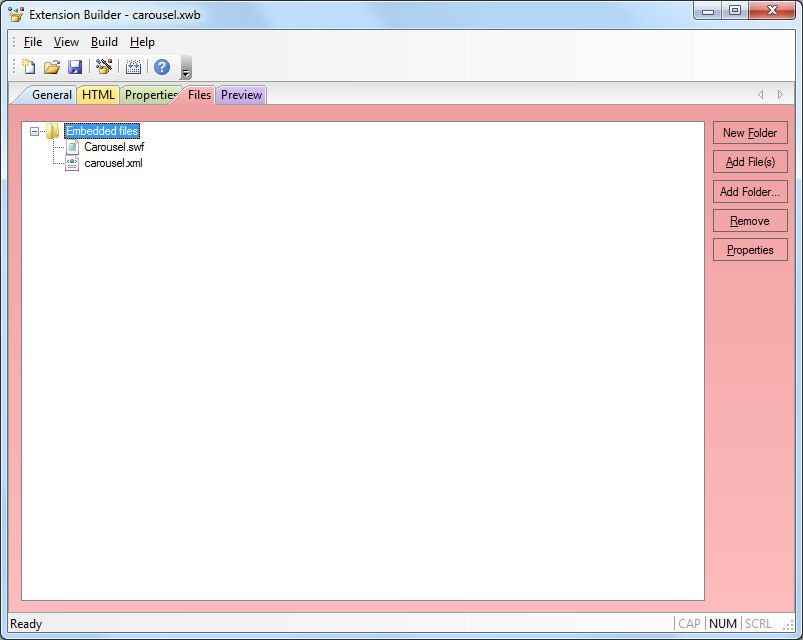Image resolution: width=803 pixels, height=640 pixels.
Task: Switch to the Properties tab
Action: pos(150,95)
